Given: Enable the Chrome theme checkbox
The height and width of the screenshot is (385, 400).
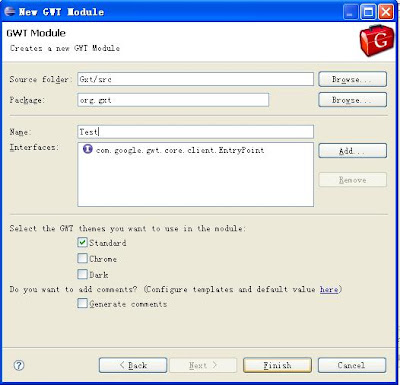Looking at the screenshot, I should coord(82,258).
